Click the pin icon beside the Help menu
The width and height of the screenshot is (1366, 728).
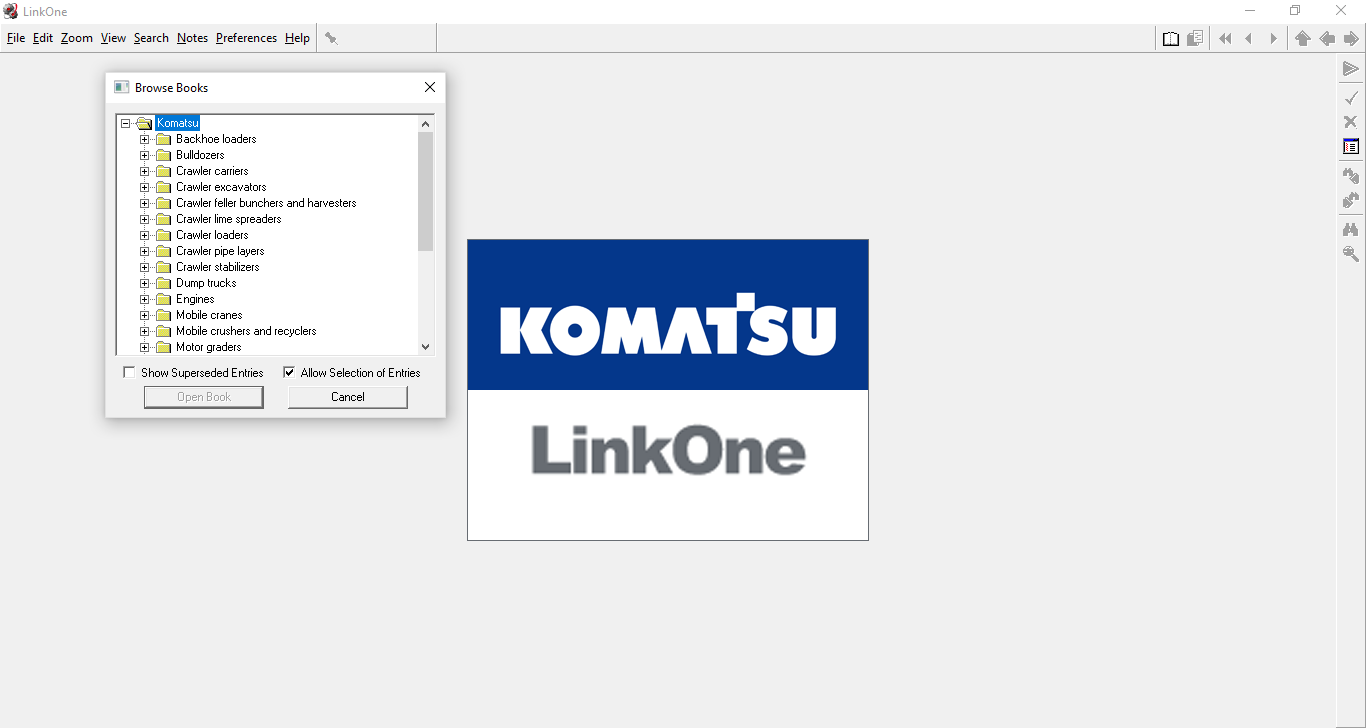[x=331, y=38]
